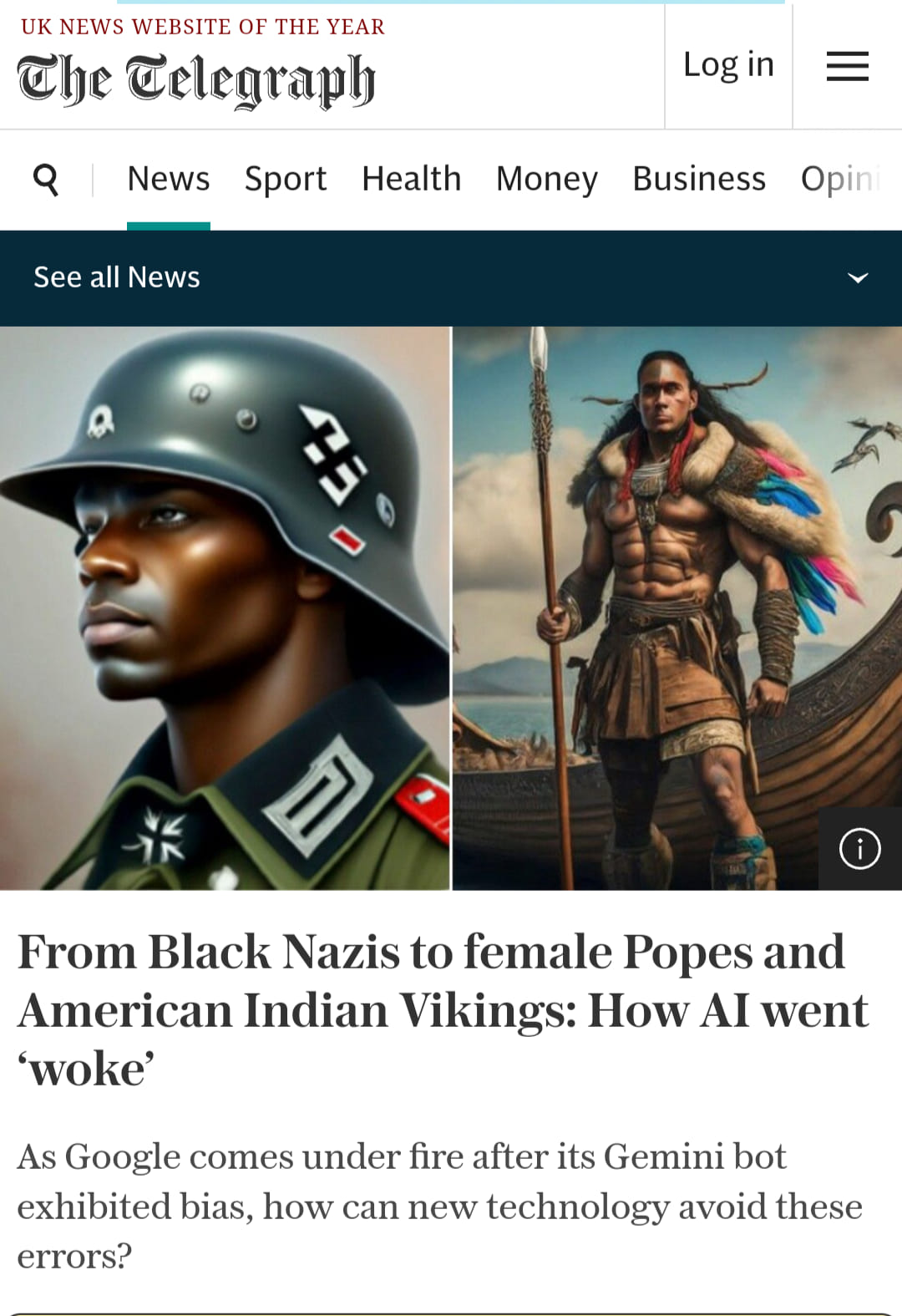Open the hamburger menu icon
The width and height of the screenshot is (902, 1316).
847,66
